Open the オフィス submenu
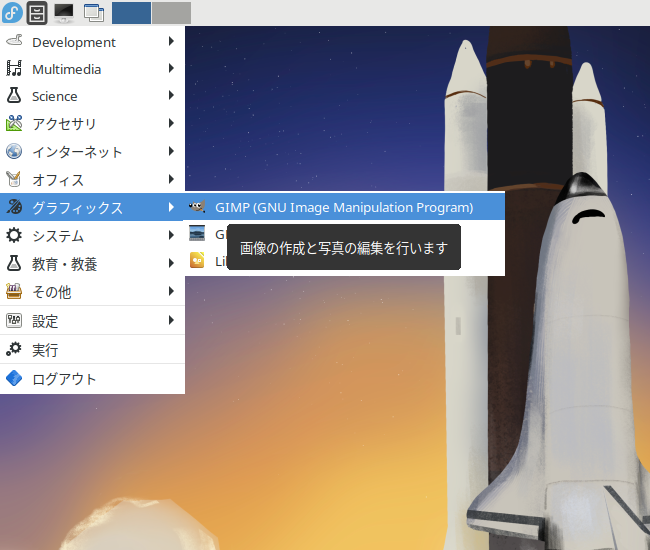This screenshot has width=650, height=550. pyautogui.click(x=92, y=179)
